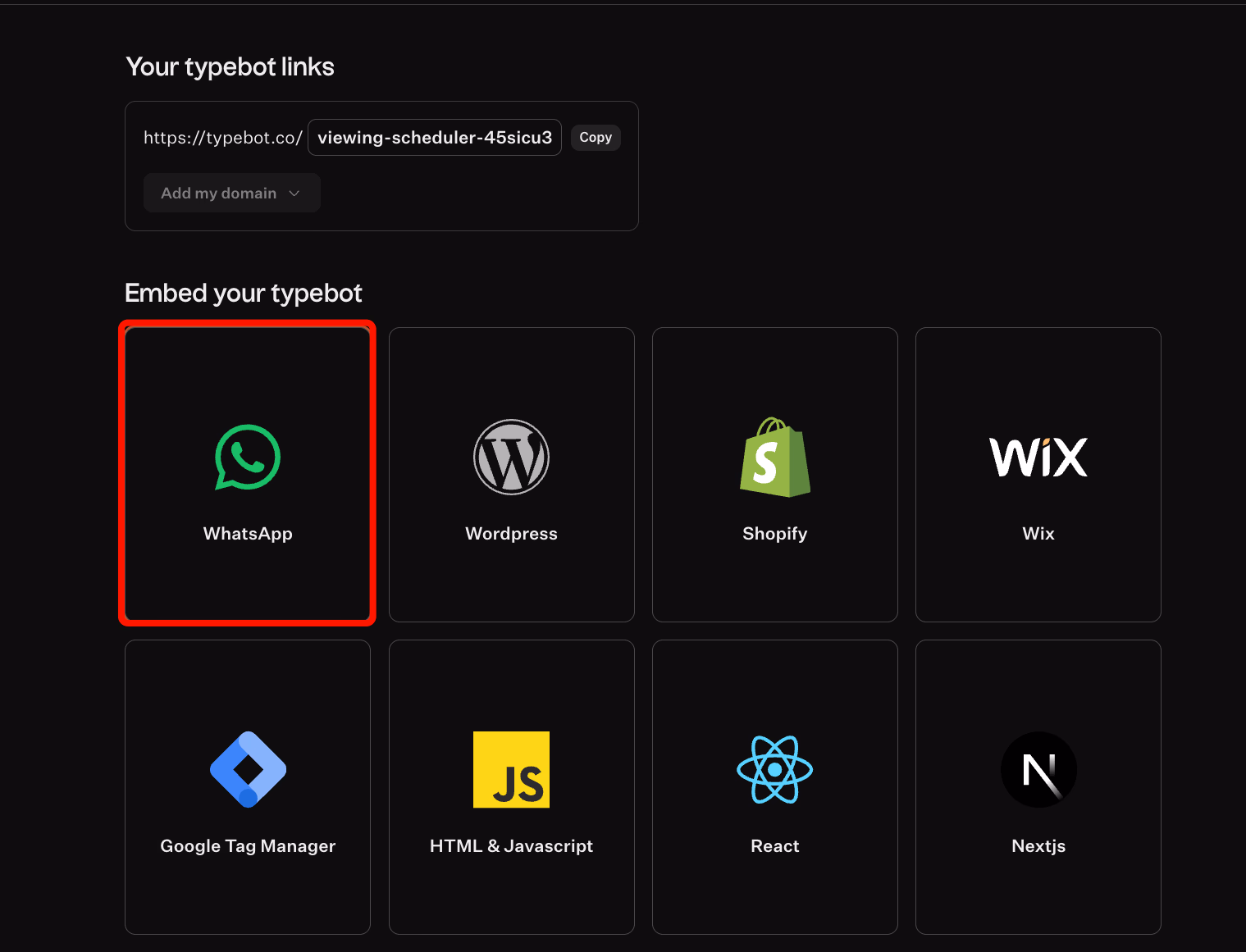Image resolution: width=1246 pixels, height=952 pixels.
Task: Click the yellow JS icon
Action: tap(511, 769)
